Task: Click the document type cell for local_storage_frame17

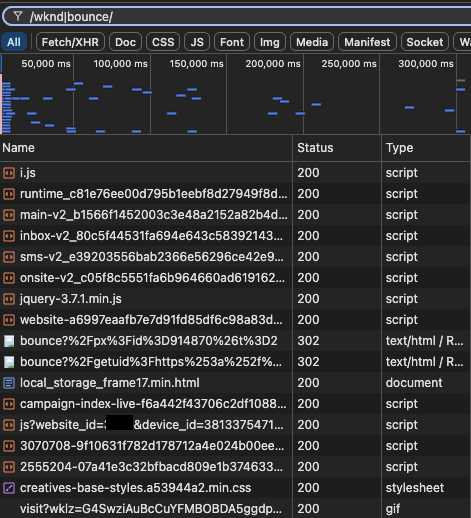Action: pos(414,383)
